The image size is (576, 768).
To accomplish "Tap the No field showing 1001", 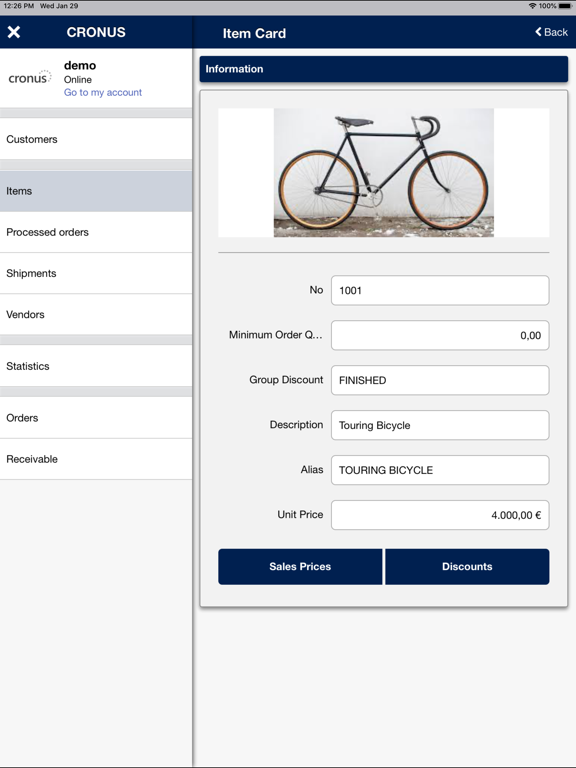I will tap(440, 290).
